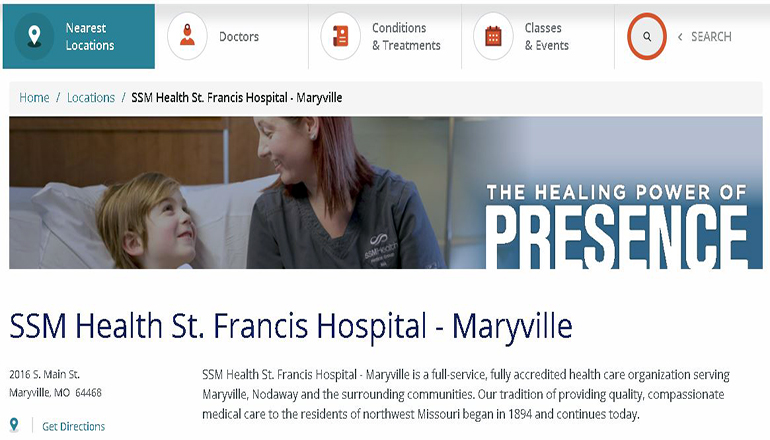770x440 pixels.
Task: Open the Doctors person icon
Action: tap(187, 36)
